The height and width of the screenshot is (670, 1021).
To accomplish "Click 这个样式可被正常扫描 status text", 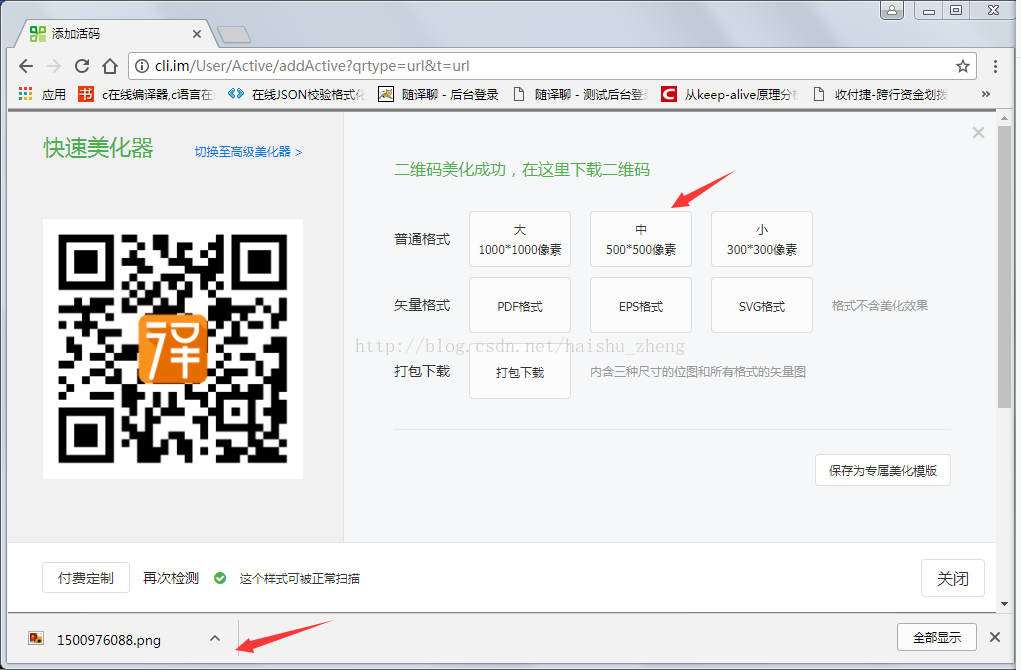I will tap(300, 578).
